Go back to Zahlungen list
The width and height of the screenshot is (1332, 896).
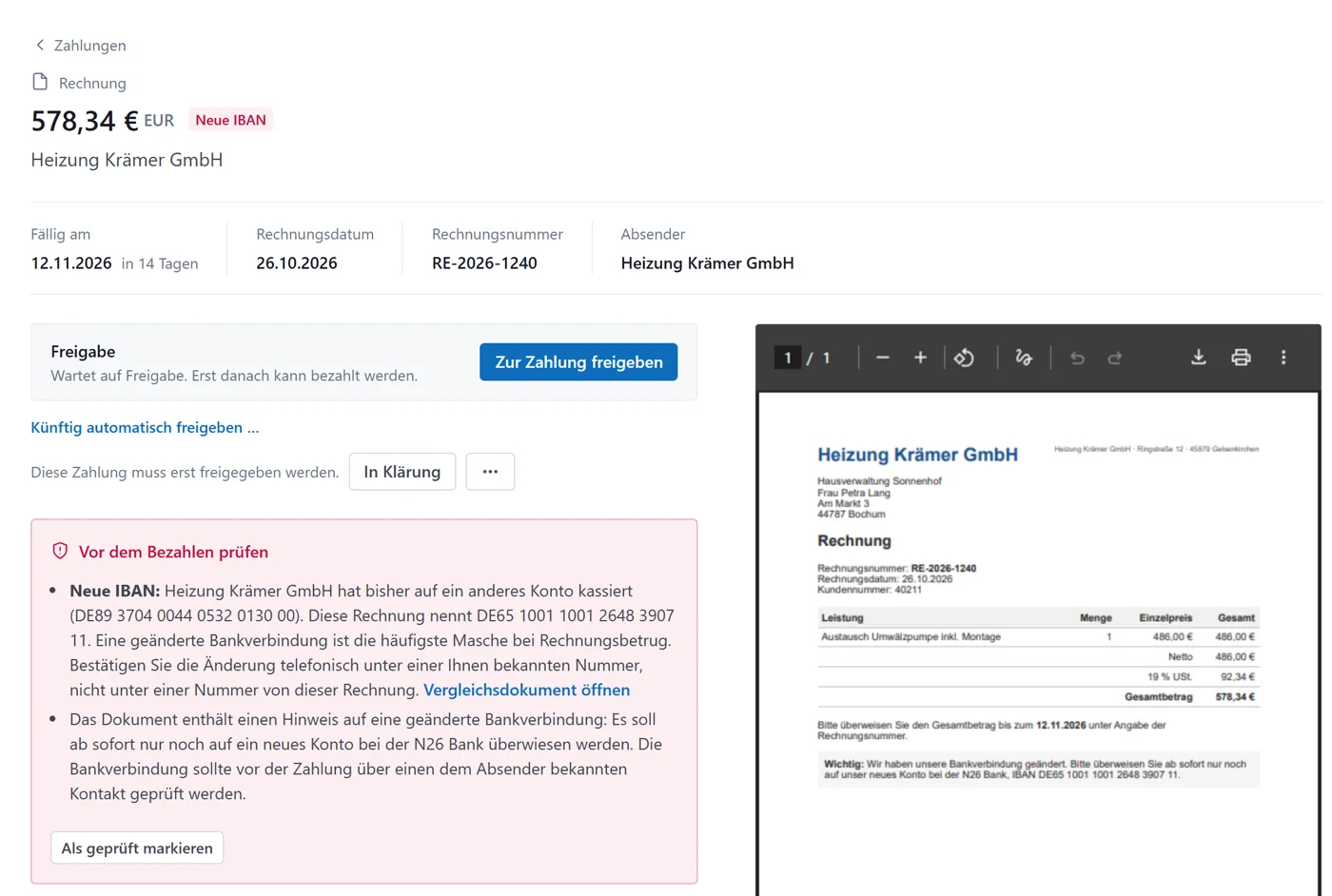coord(80,46)
